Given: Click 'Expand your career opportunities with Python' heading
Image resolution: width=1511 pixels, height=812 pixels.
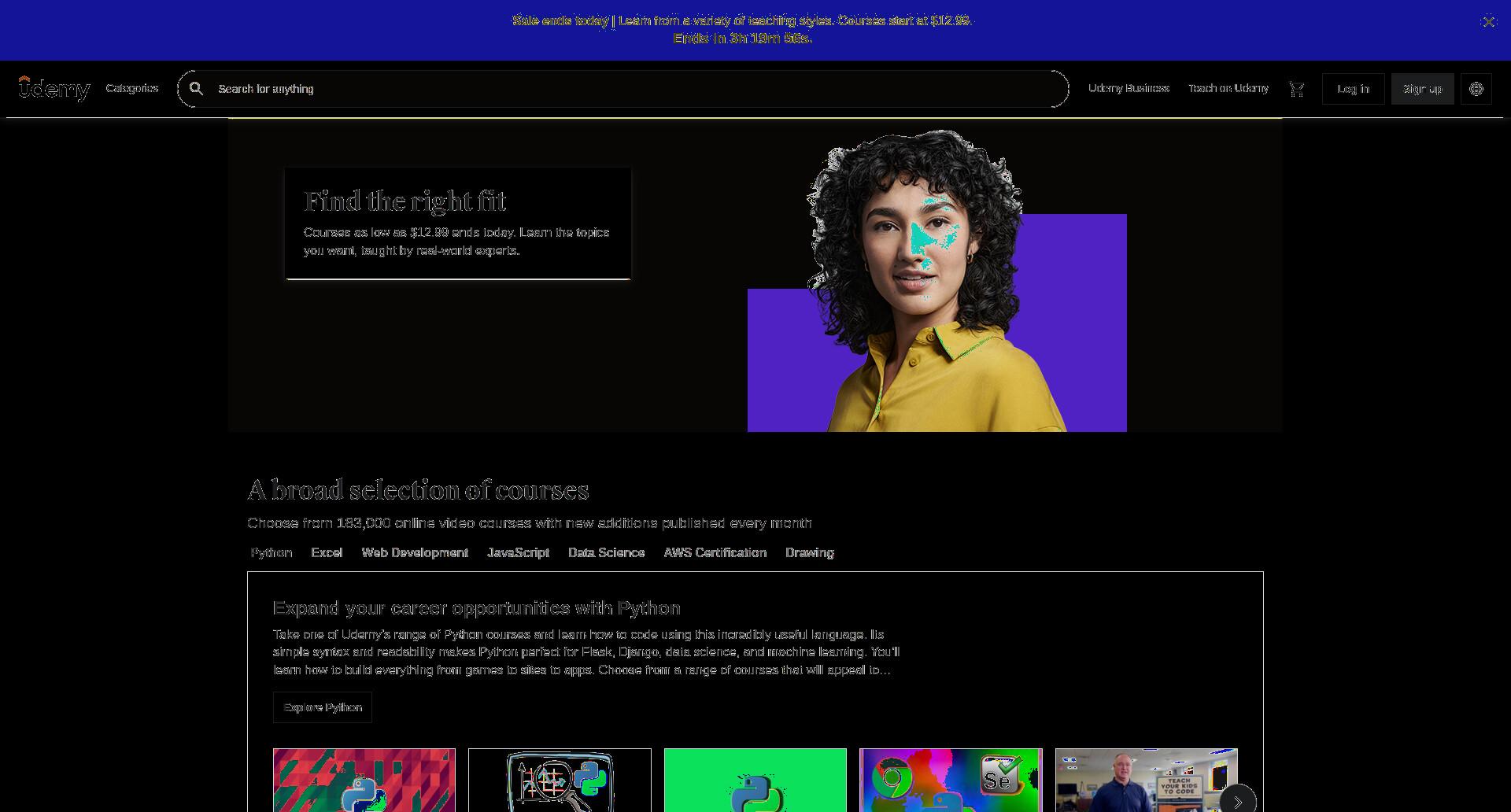Looking at the screenshot, I should pos(476,608).
